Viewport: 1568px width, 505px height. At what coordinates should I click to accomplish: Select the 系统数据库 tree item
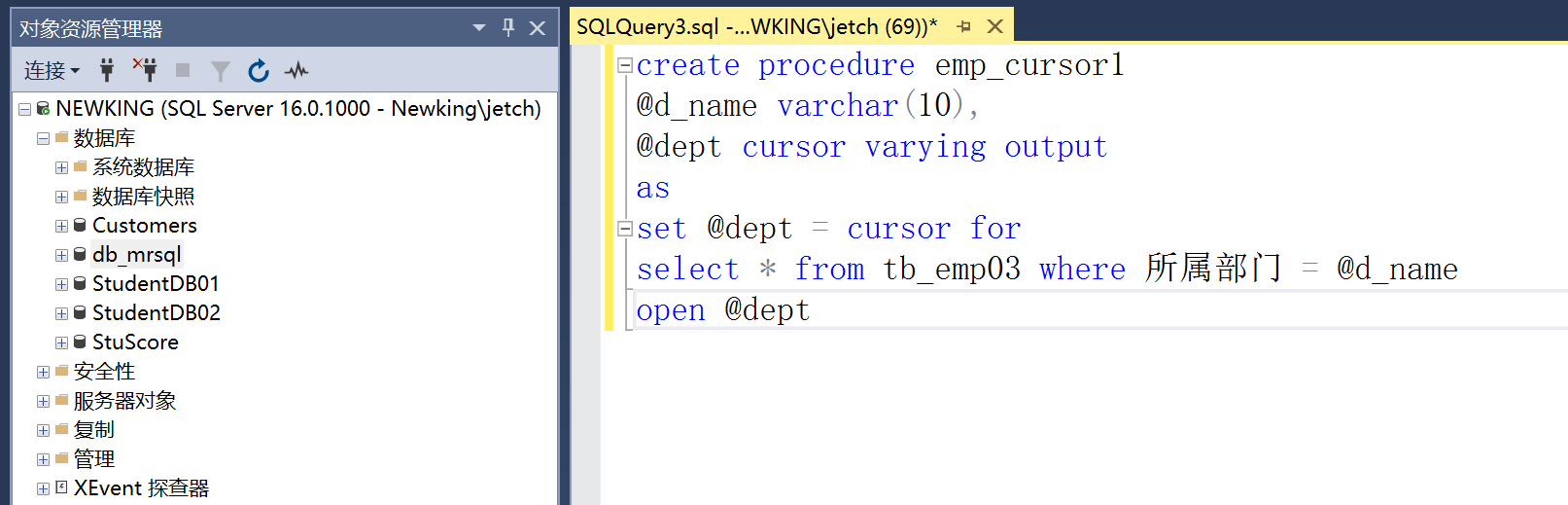143,167
